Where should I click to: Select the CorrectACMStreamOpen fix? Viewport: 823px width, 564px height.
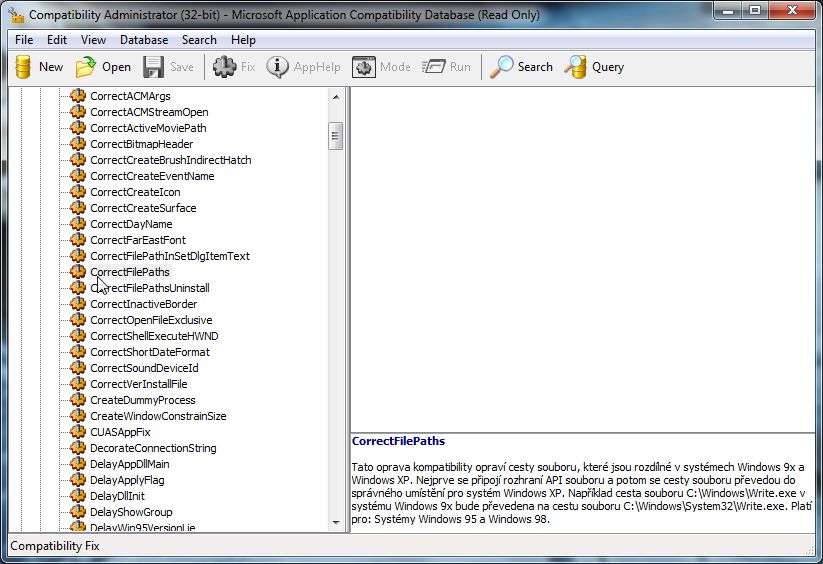(149, 112)
